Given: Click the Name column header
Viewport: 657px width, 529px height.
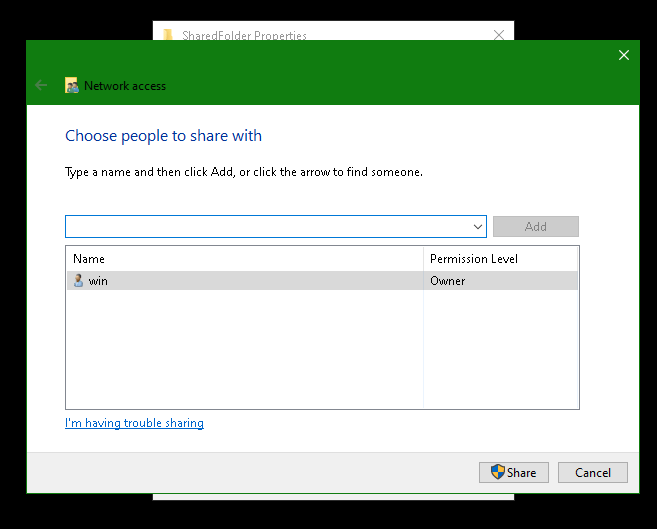Looking at the screenshot, I should pos(245,259).
